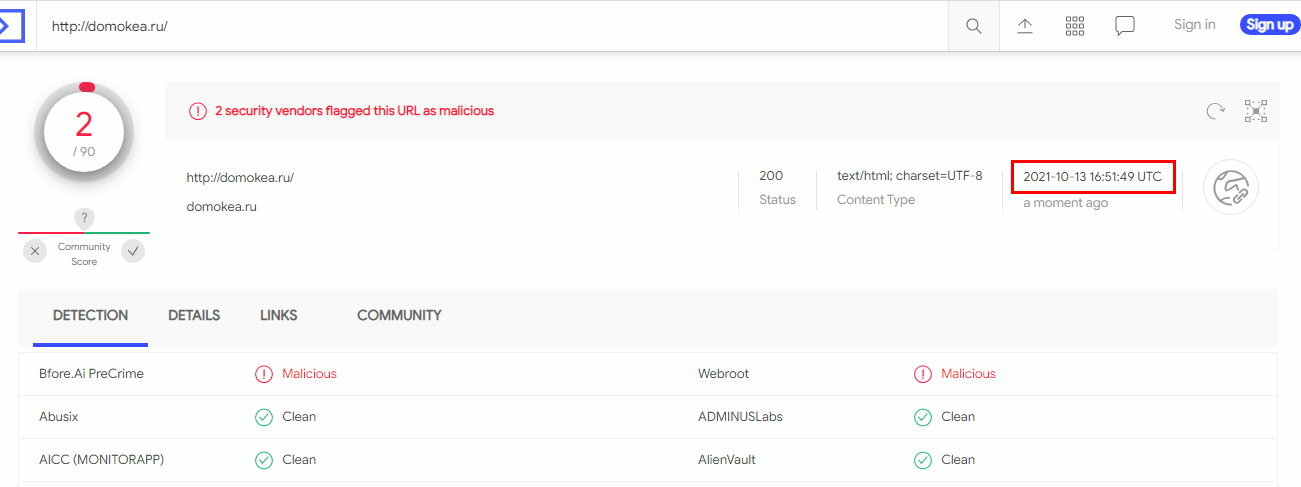Switch to the LINKS tab
1301x487 pixels.
click(279, 315)
